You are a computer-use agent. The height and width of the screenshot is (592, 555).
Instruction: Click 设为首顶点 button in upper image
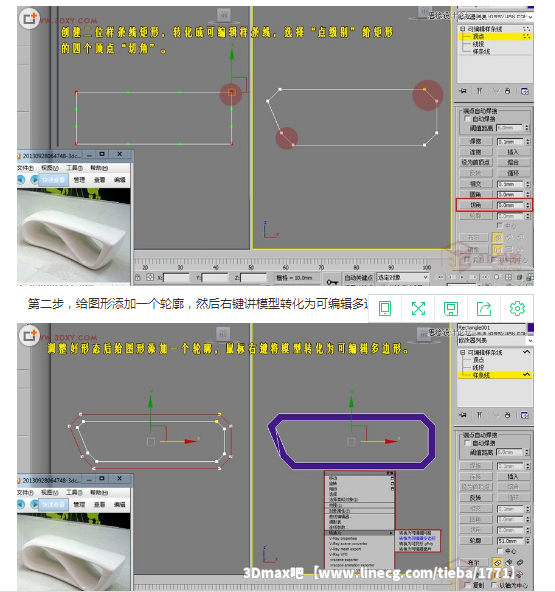tap(476, 163)
